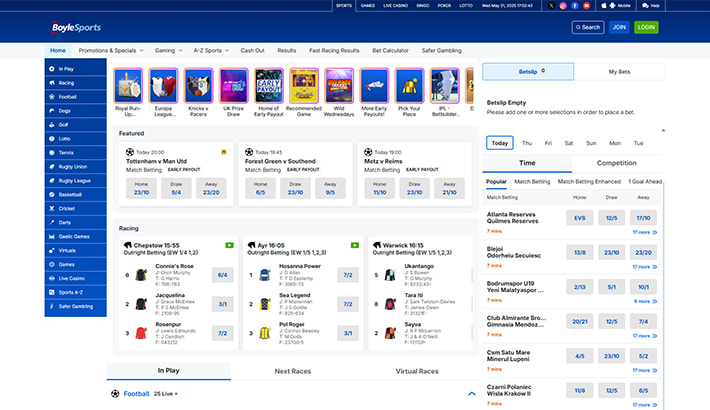
Task: Select Gaelic Games in the sidebar
Action: [76, 236]
